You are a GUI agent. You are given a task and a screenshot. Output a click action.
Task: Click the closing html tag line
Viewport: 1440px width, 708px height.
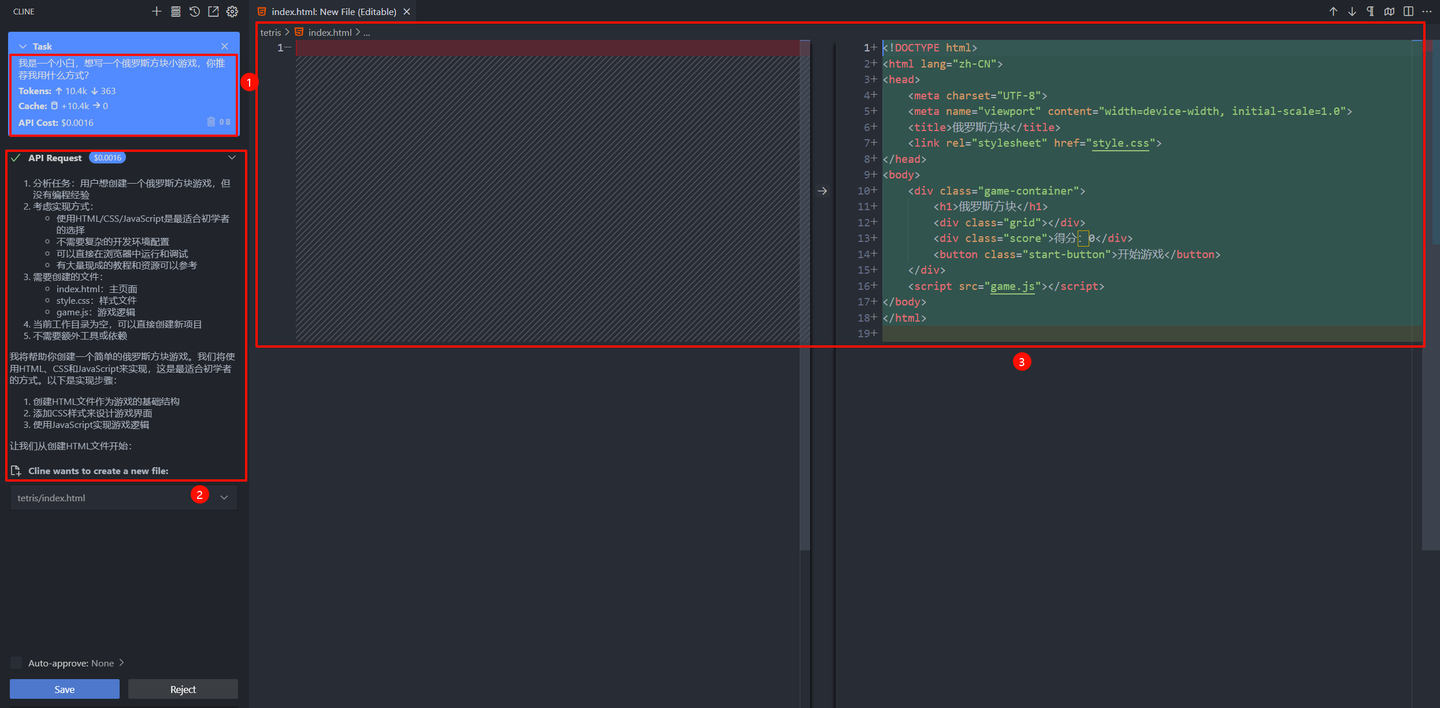click(904, 318)
